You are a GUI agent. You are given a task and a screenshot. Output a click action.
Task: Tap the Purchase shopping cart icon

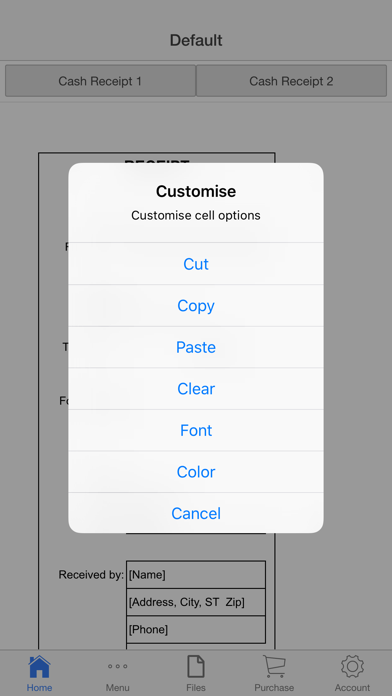pos(274,667)
